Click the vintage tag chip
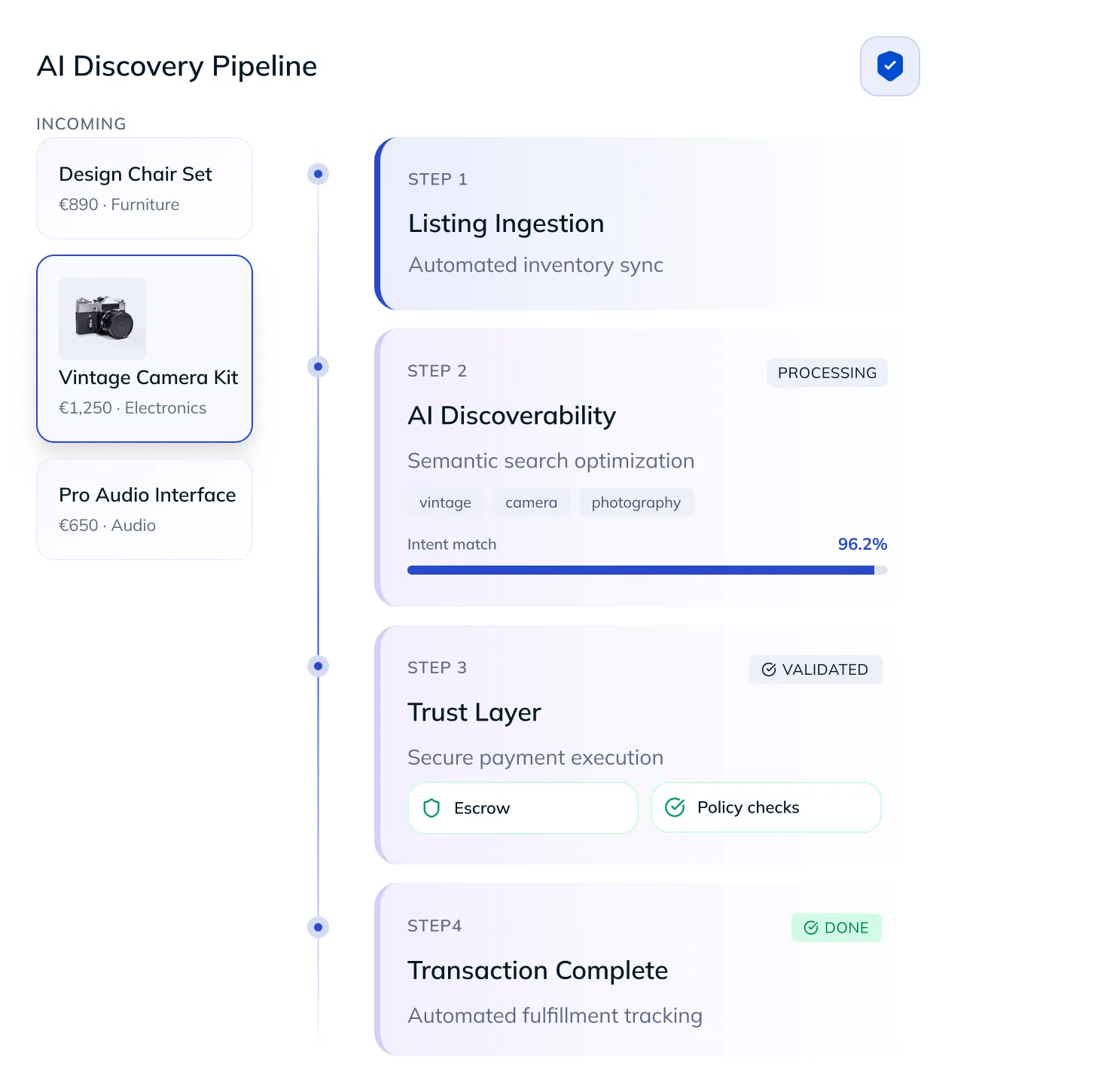The width and height of the screenshot is (1113, 1092). (x=445, y=502)
